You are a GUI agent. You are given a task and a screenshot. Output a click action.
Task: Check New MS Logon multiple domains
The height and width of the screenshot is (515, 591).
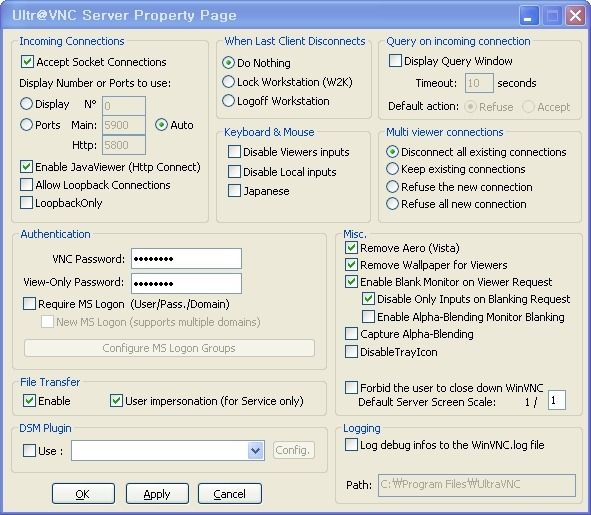tap(47, 322)
